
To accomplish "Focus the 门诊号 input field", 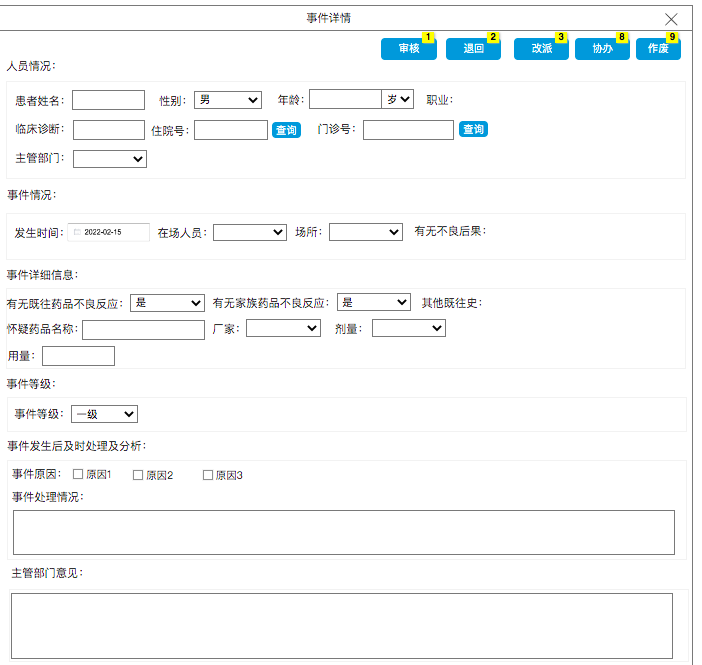I will 408,130.
